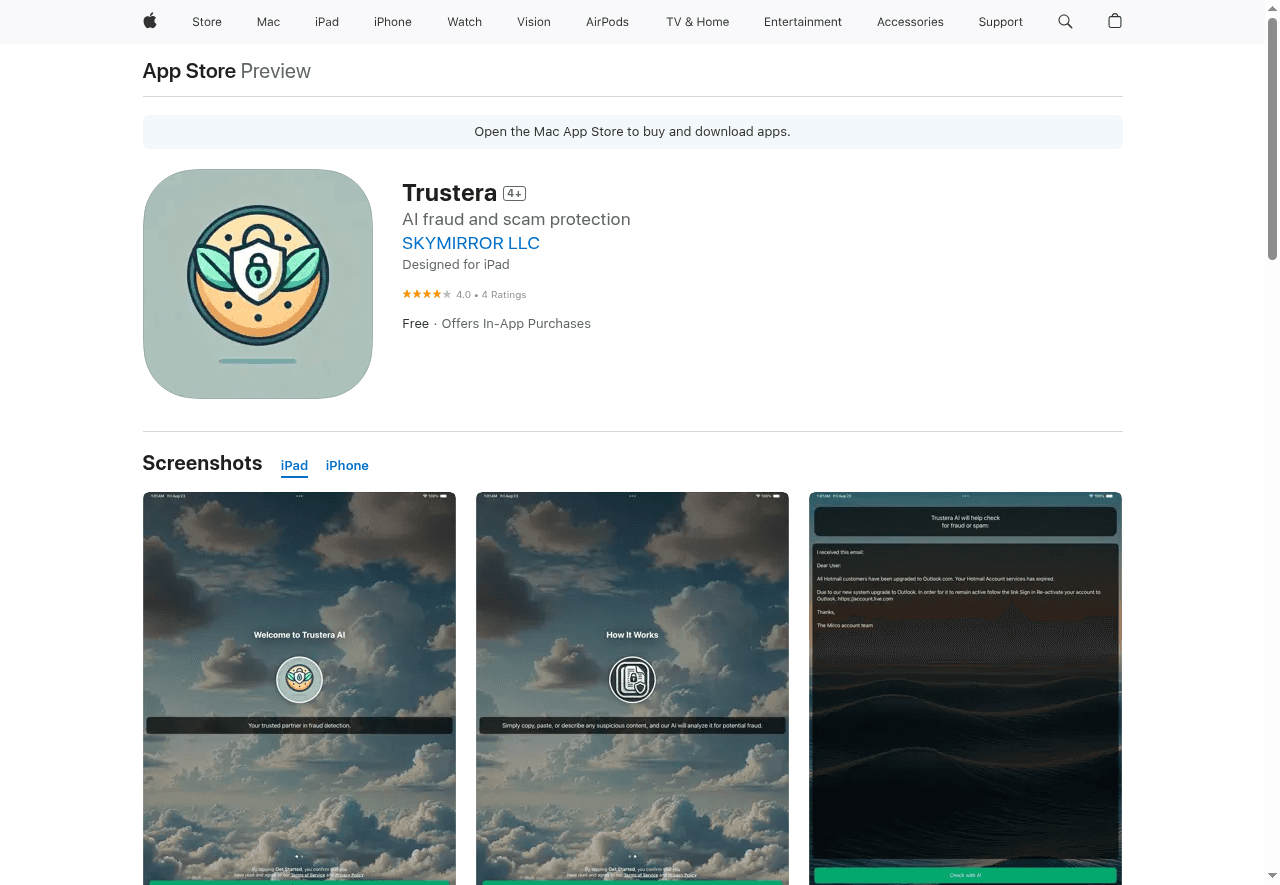Image resolution: width=1280 pixels, height=885 pixels.
Task: Open the AirPods menu item
Action: (607, 22)
